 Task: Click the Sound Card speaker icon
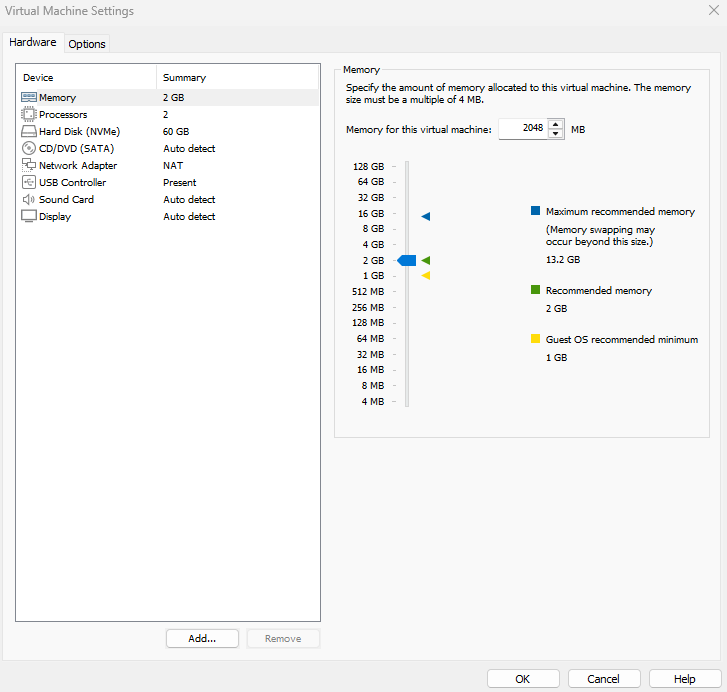[29, 199]
